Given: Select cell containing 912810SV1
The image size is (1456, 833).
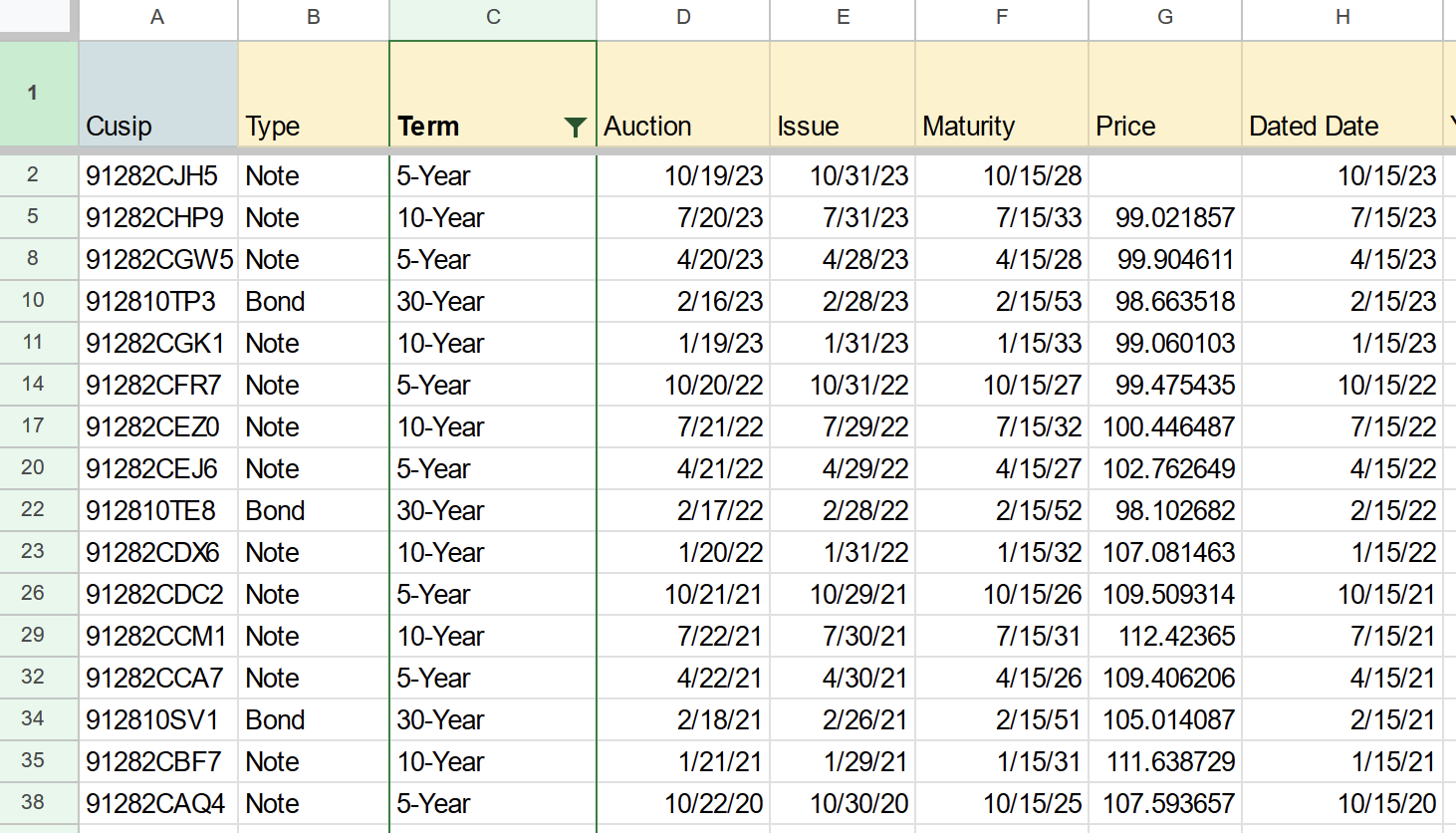Looking at the screenshot, I should [x=157, y=719].
